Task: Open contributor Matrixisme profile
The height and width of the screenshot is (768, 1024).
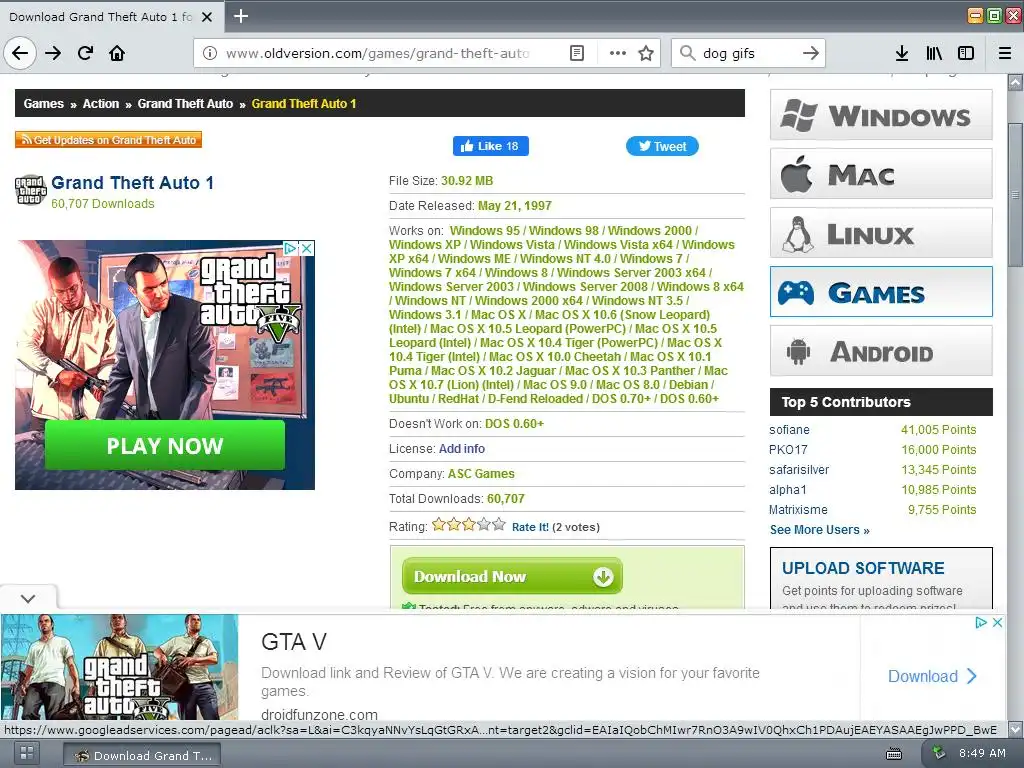Action: 798,509
